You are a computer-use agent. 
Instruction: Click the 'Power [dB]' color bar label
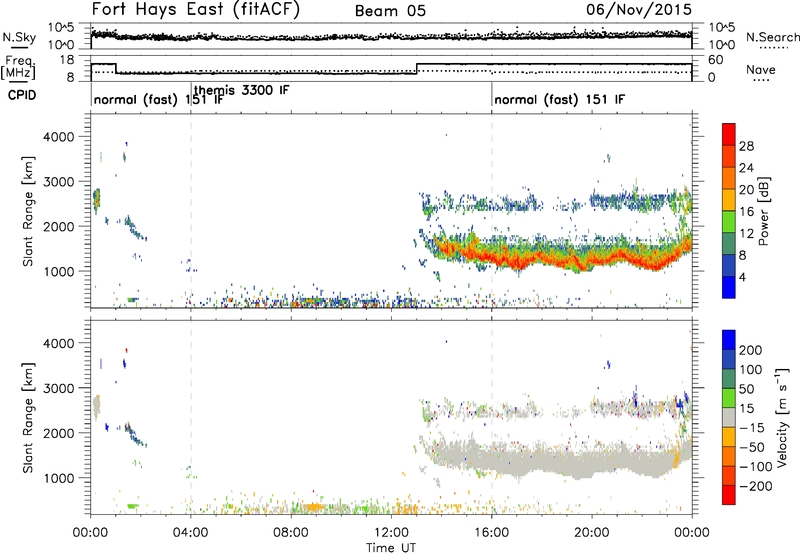[x=763, y=211]
